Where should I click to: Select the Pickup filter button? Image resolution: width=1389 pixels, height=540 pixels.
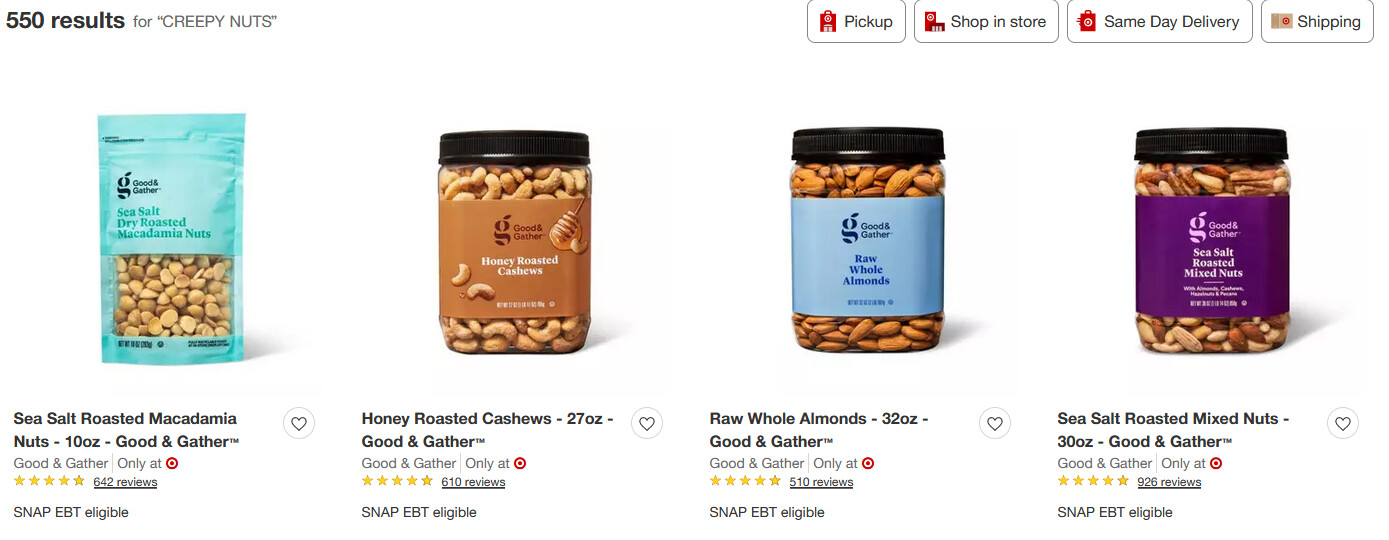click(856, 21)
